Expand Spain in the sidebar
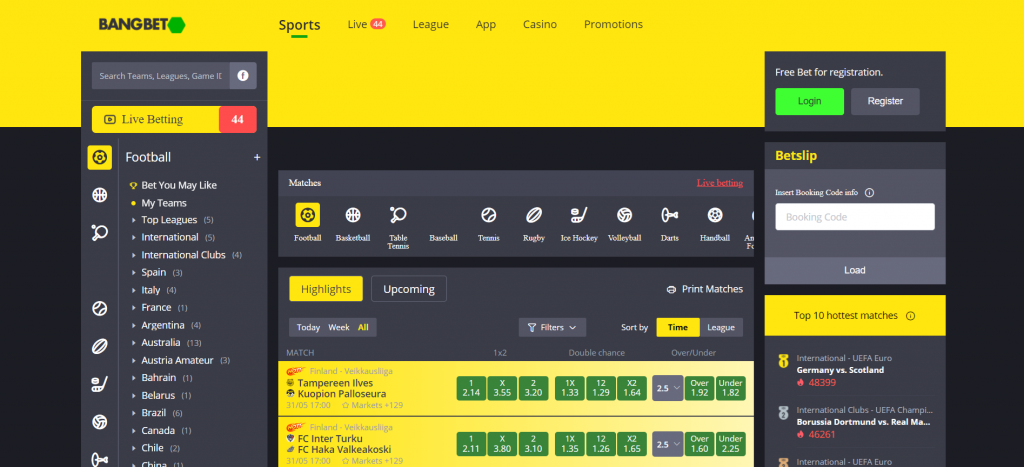Image resolution: width=1024 pixels, height=467 pixels. [157, 272]
